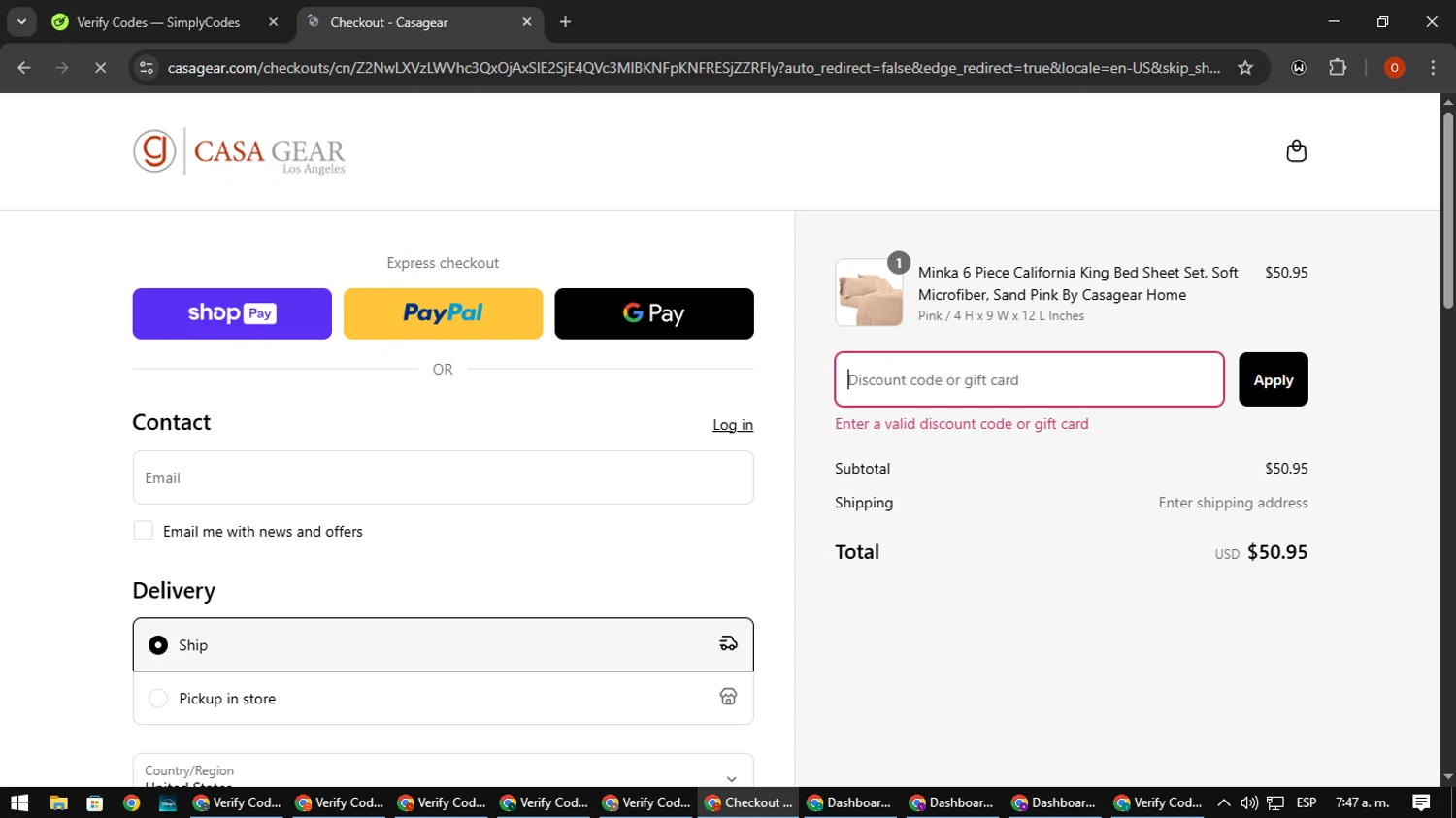Open the Chrome three-dot menu
Screen dimensions: 1456x818
click(x=1433, y=68)
